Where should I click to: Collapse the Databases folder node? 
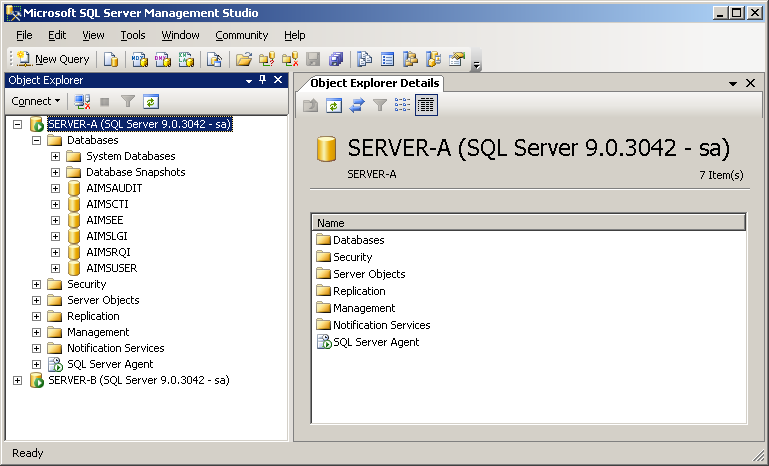click(x=37, y=140)
